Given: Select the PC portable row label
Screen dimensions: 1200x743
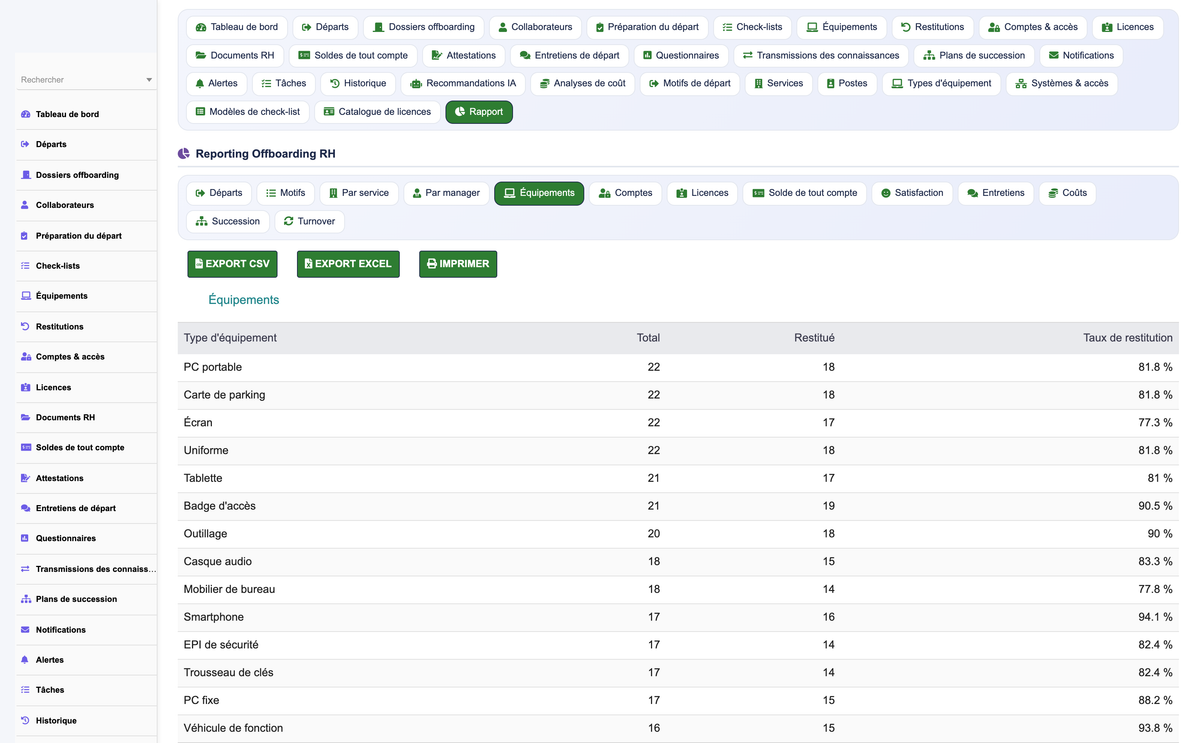Looking at the screenshot, I should (213, 367).
